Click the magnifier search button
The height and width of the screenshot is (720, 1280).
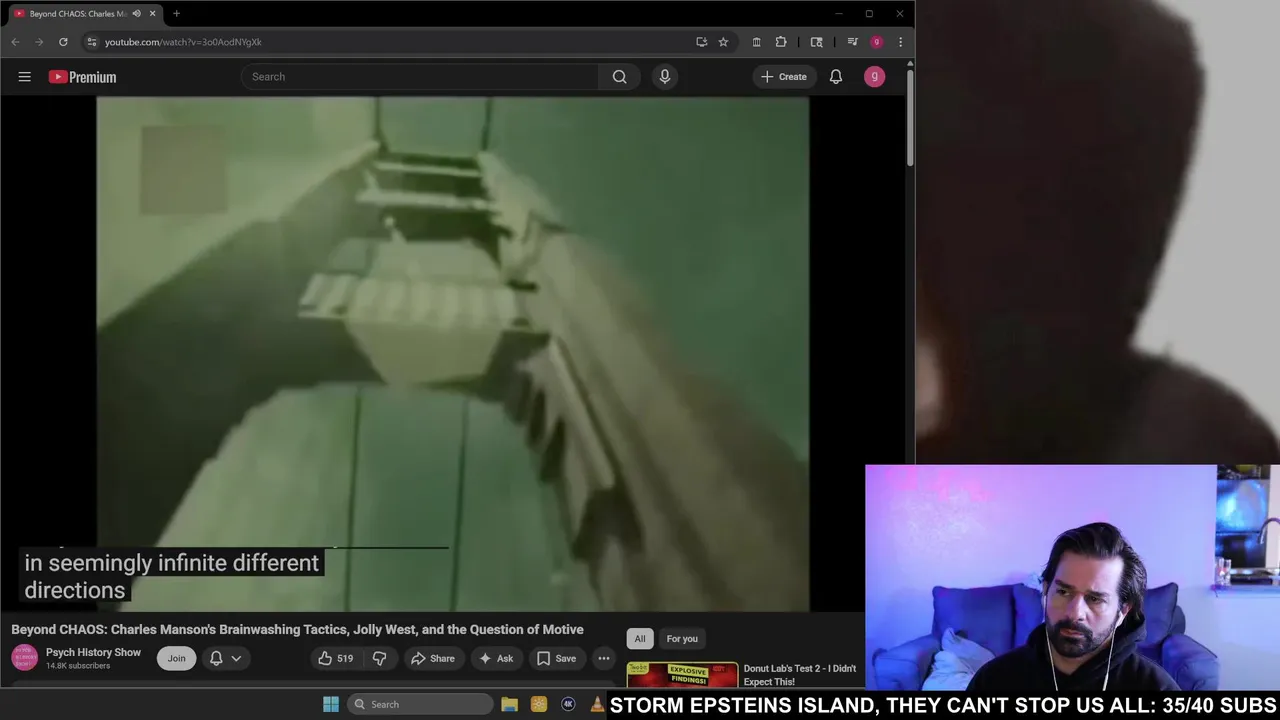pos(620,77)
